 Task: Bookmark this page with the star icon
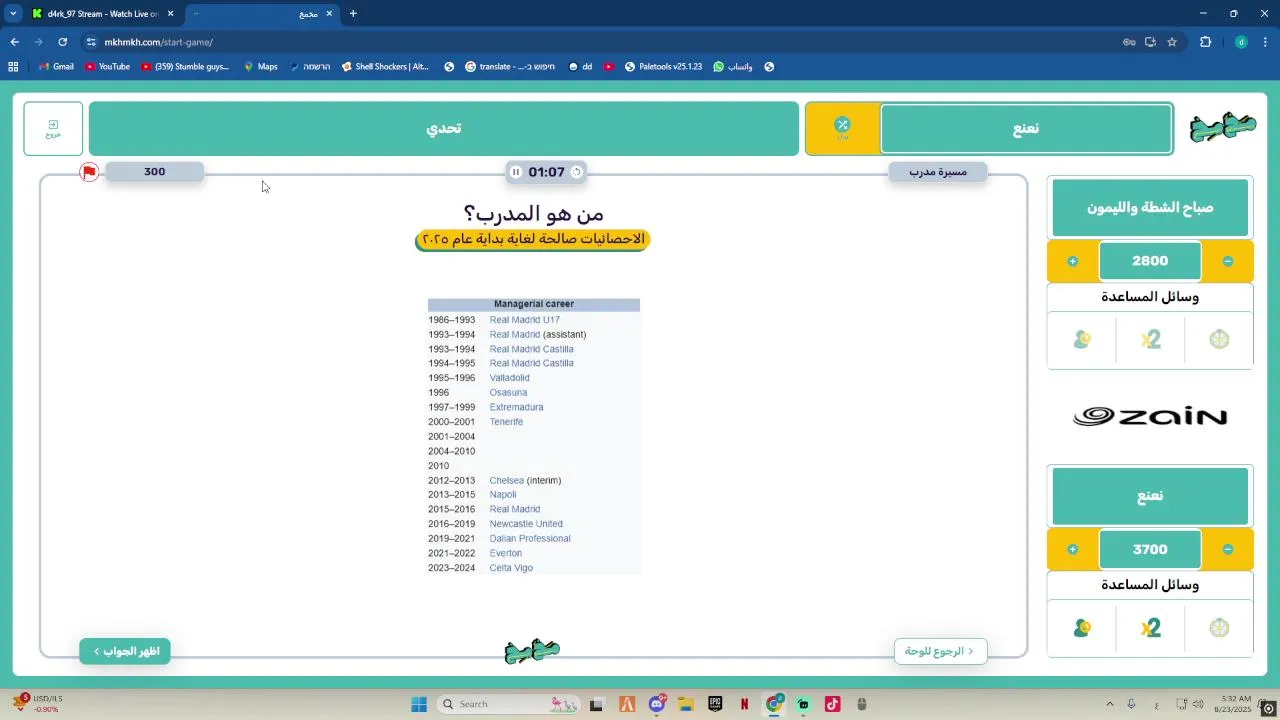(x=1172, y=42)
